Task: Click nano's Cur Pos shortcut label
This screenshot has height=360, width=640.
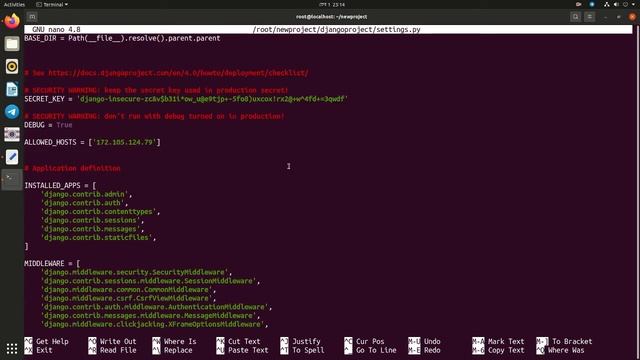Action: (x=370, y=341)
